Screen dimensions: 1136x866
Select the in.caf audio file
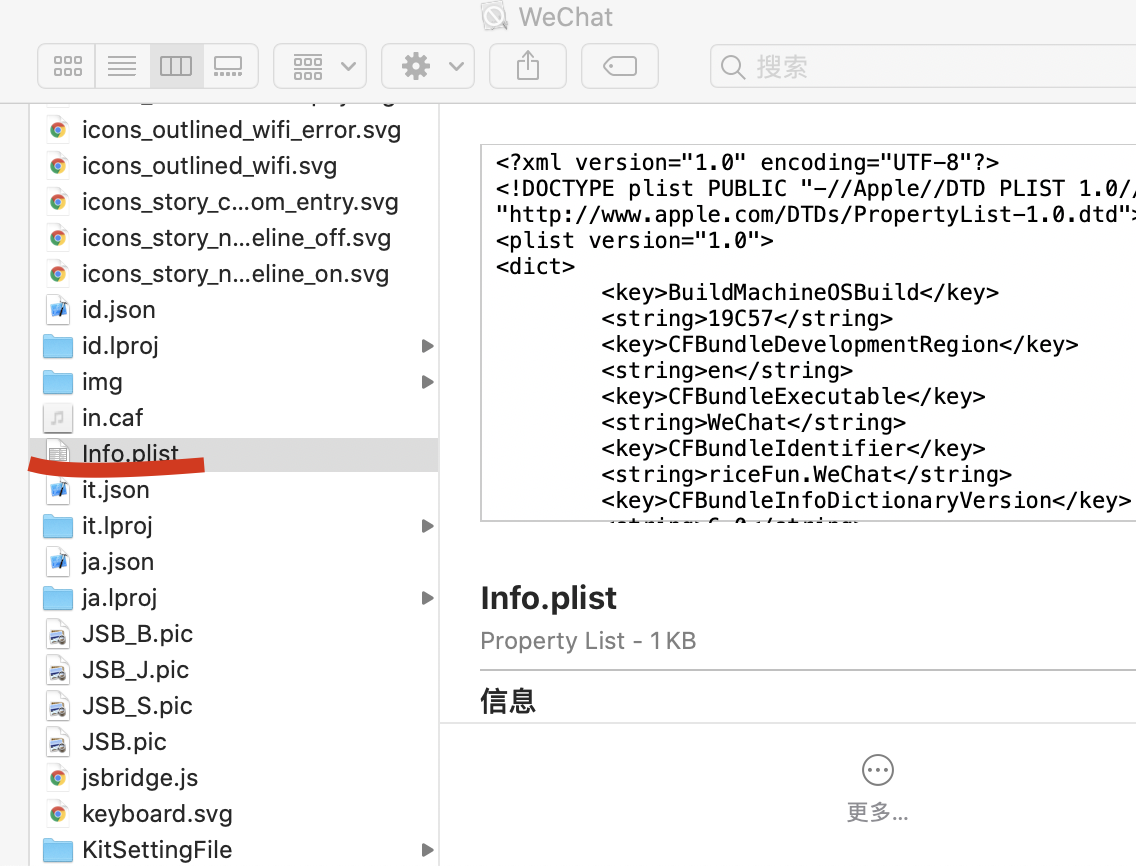(x=234, y=418)
